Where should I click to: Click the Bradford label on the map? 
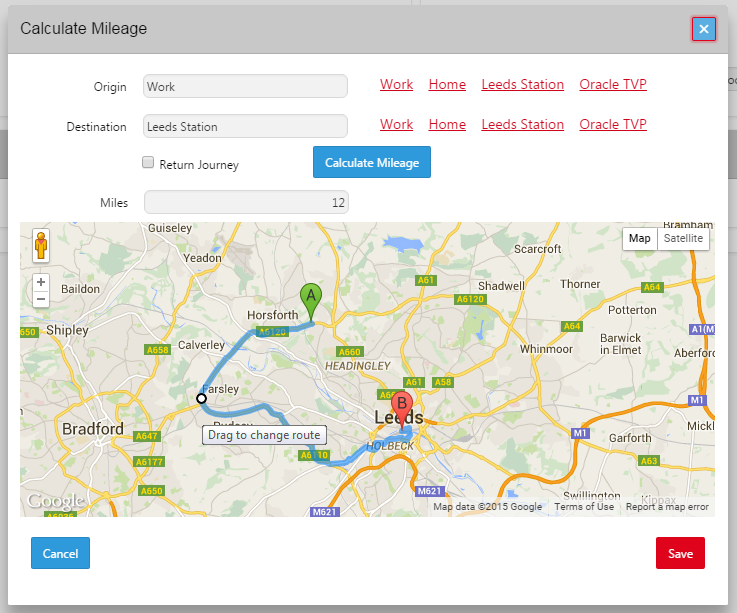tap(93, 429)
